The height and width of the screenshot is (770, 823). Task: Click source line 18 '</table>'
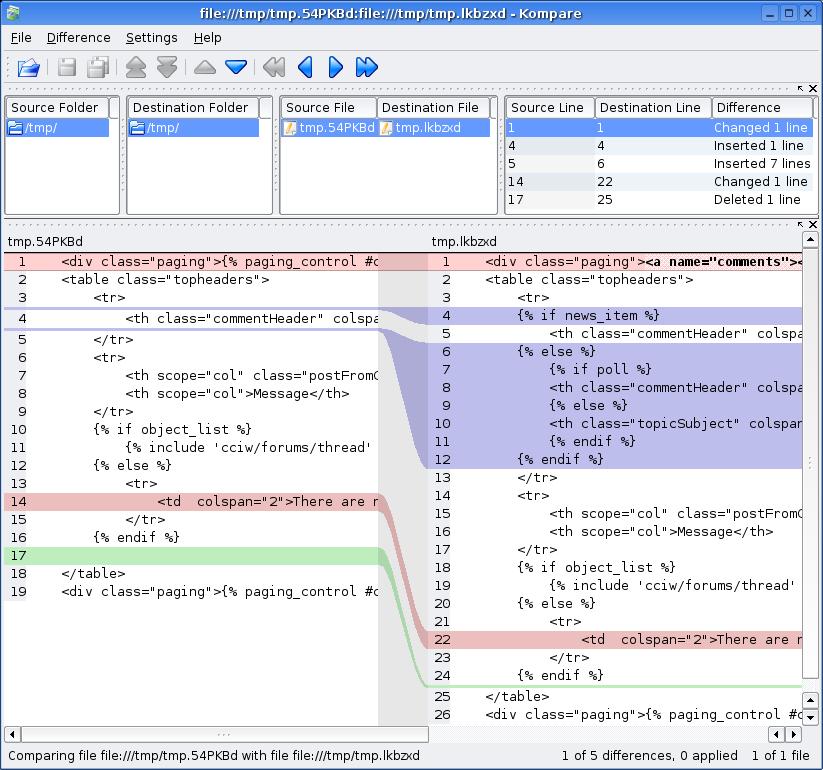point(191,573)
